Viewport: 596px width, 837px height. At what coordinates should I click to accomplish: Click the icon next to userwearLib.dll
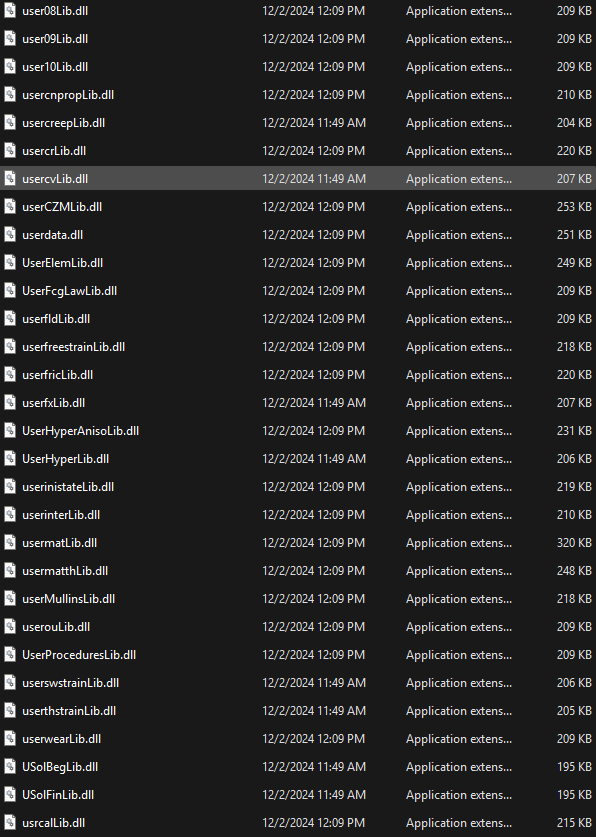[x=10, y=739]
